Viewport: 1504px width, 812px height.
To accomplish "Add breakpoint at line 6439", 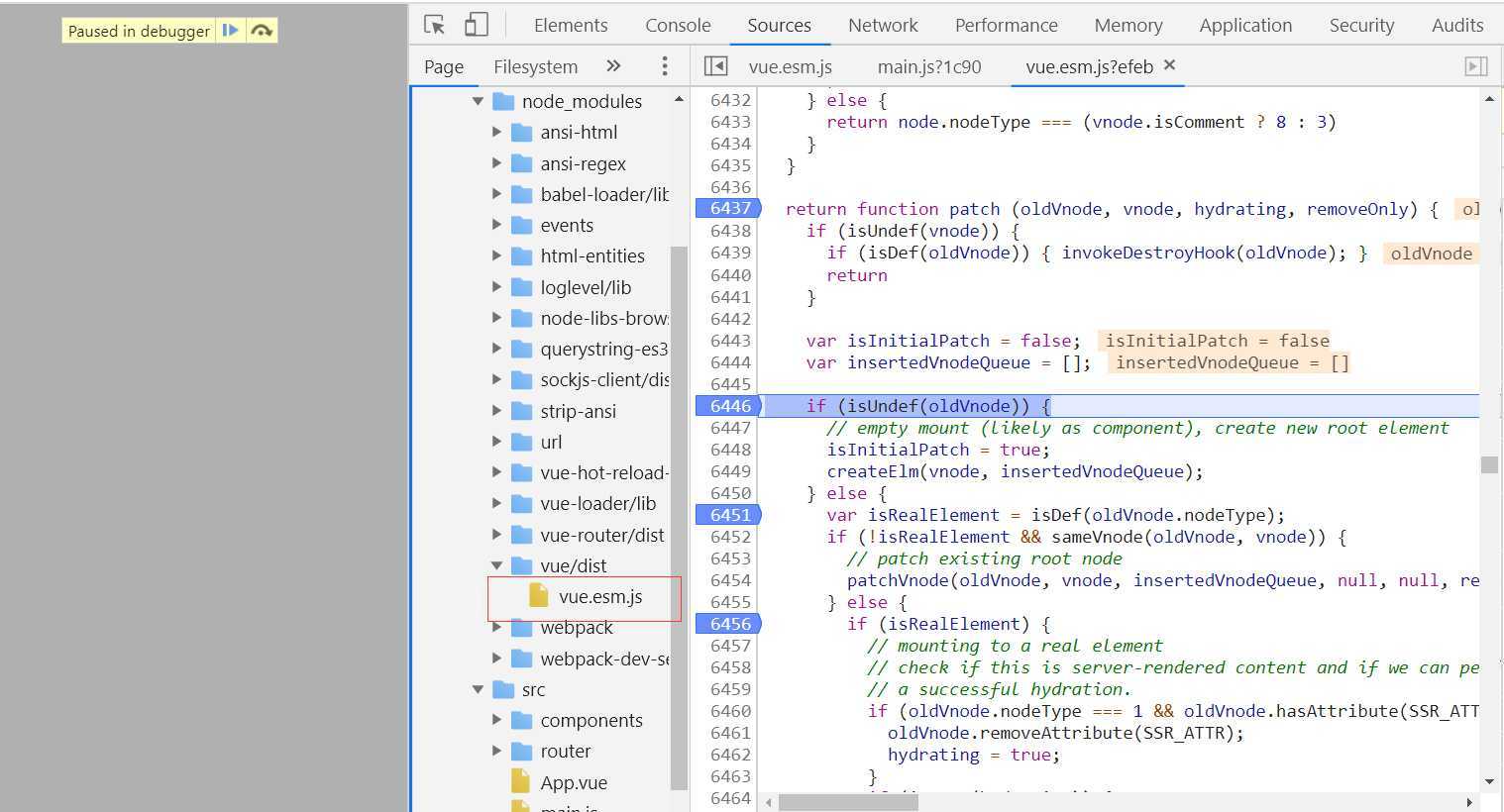I will tap(730, 253).
